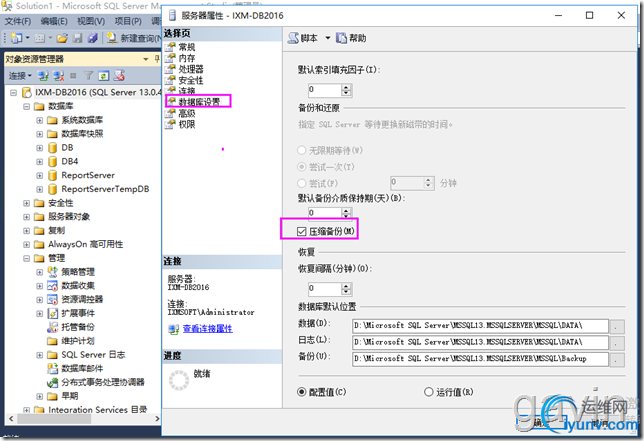Screen dimensions: 644x441
Task: Open the 项目(P) menu
Action: coord(128,21)
